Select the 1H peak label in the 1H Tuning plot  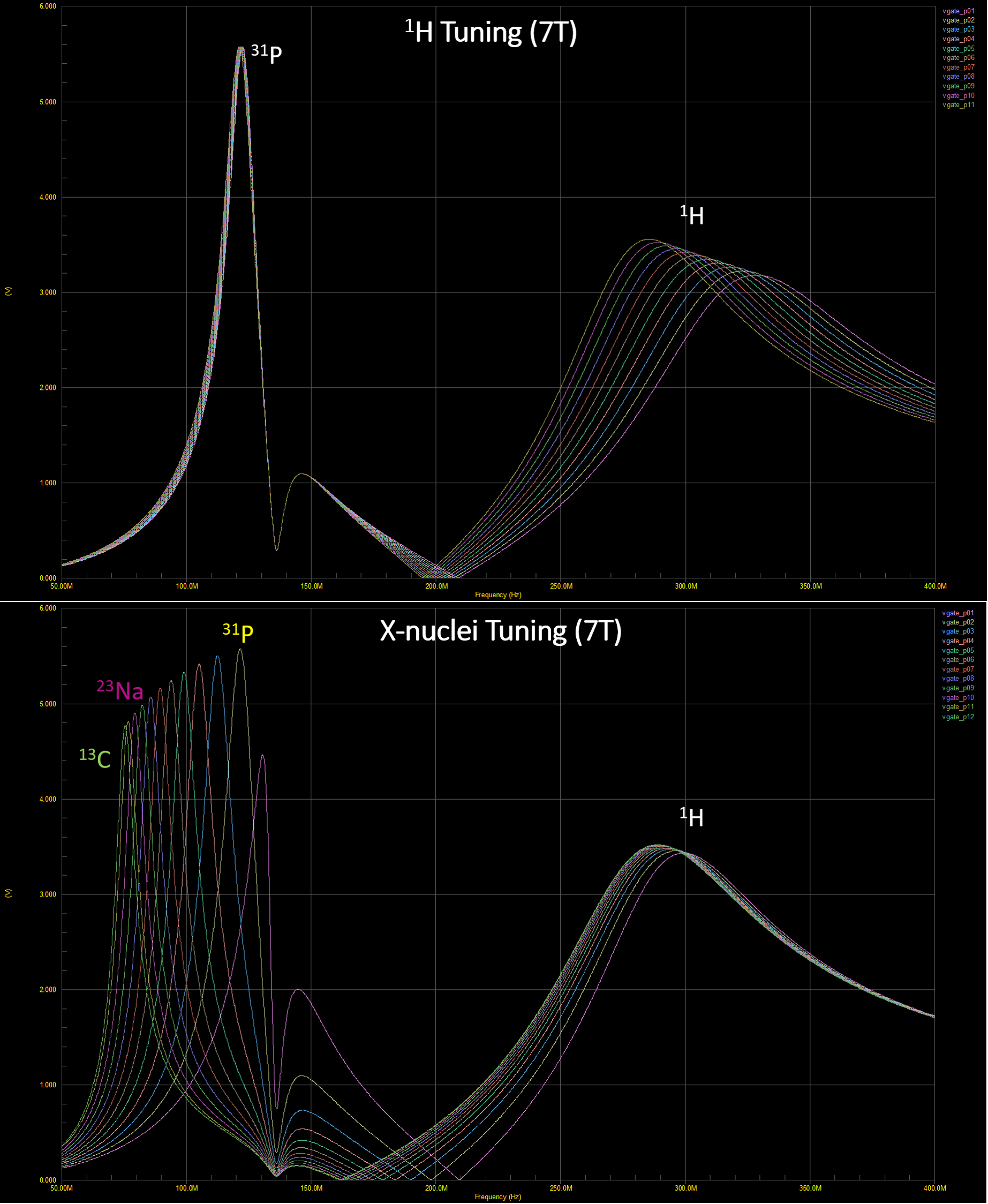[691, 215]
